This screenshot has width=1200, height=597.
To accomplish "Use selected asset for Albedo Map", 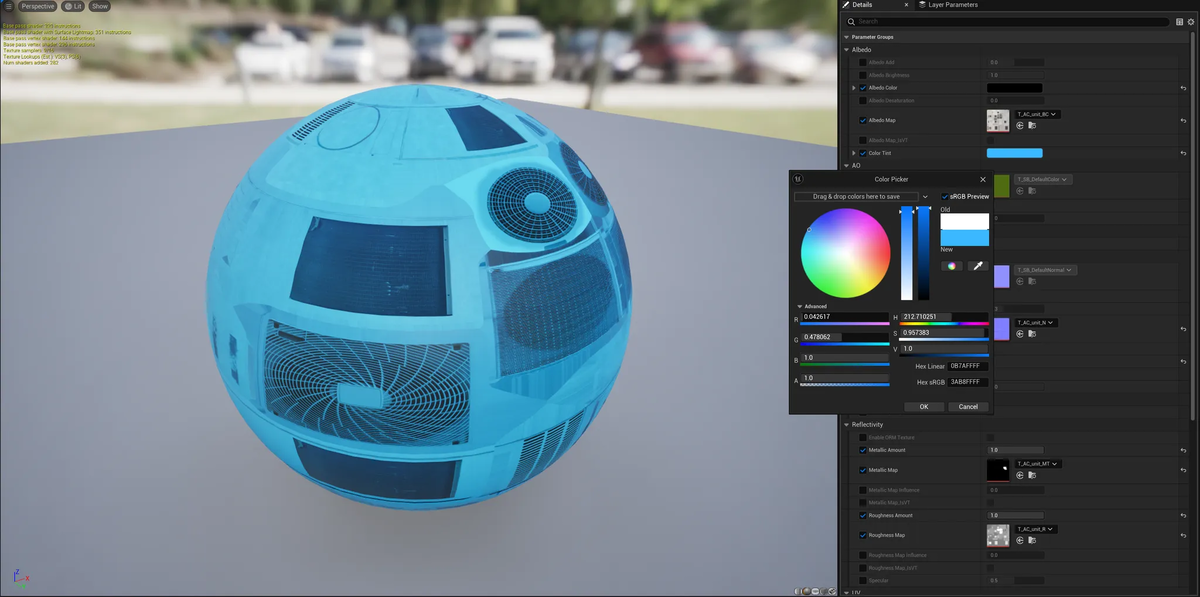I will [1020, 126].
